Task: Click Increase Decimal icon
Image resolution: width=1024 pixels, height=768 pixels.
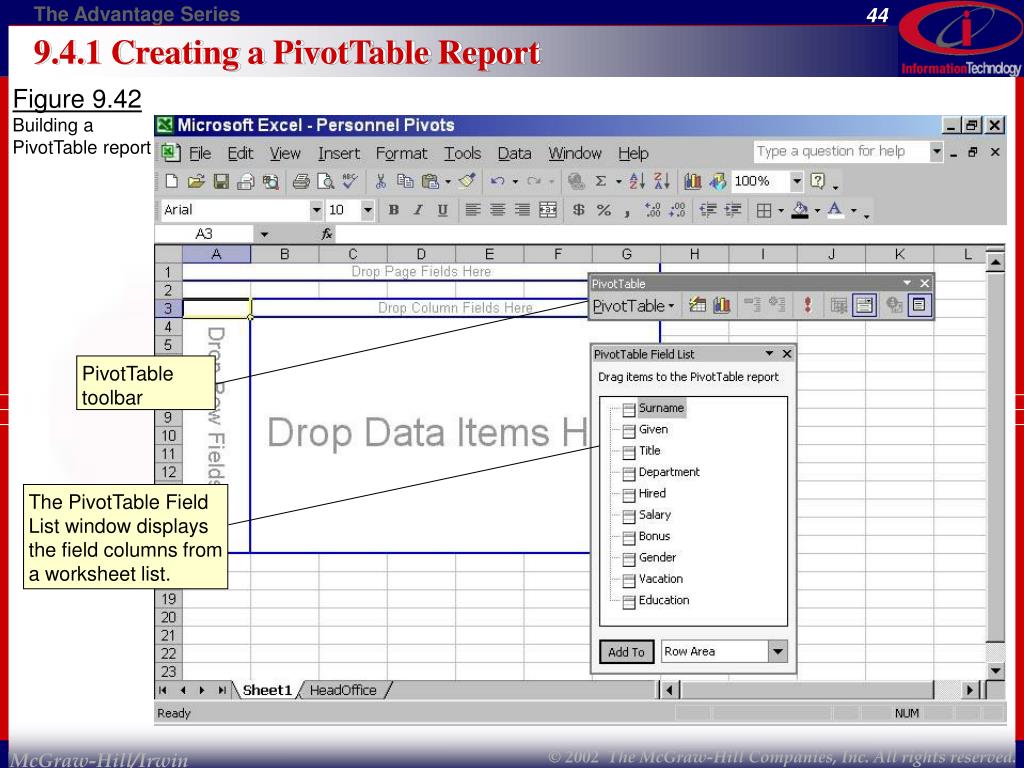Action: pyautogui.click(x=652, y=210)
